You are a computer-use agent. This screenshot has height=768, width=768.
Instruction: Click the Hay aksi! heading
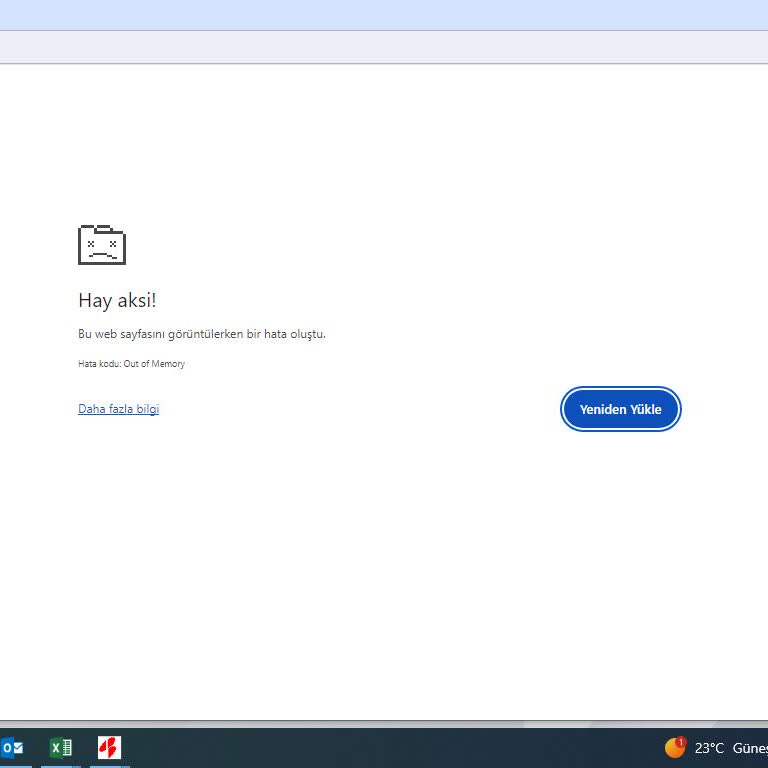pyautogui.click(x=117, y=300)
